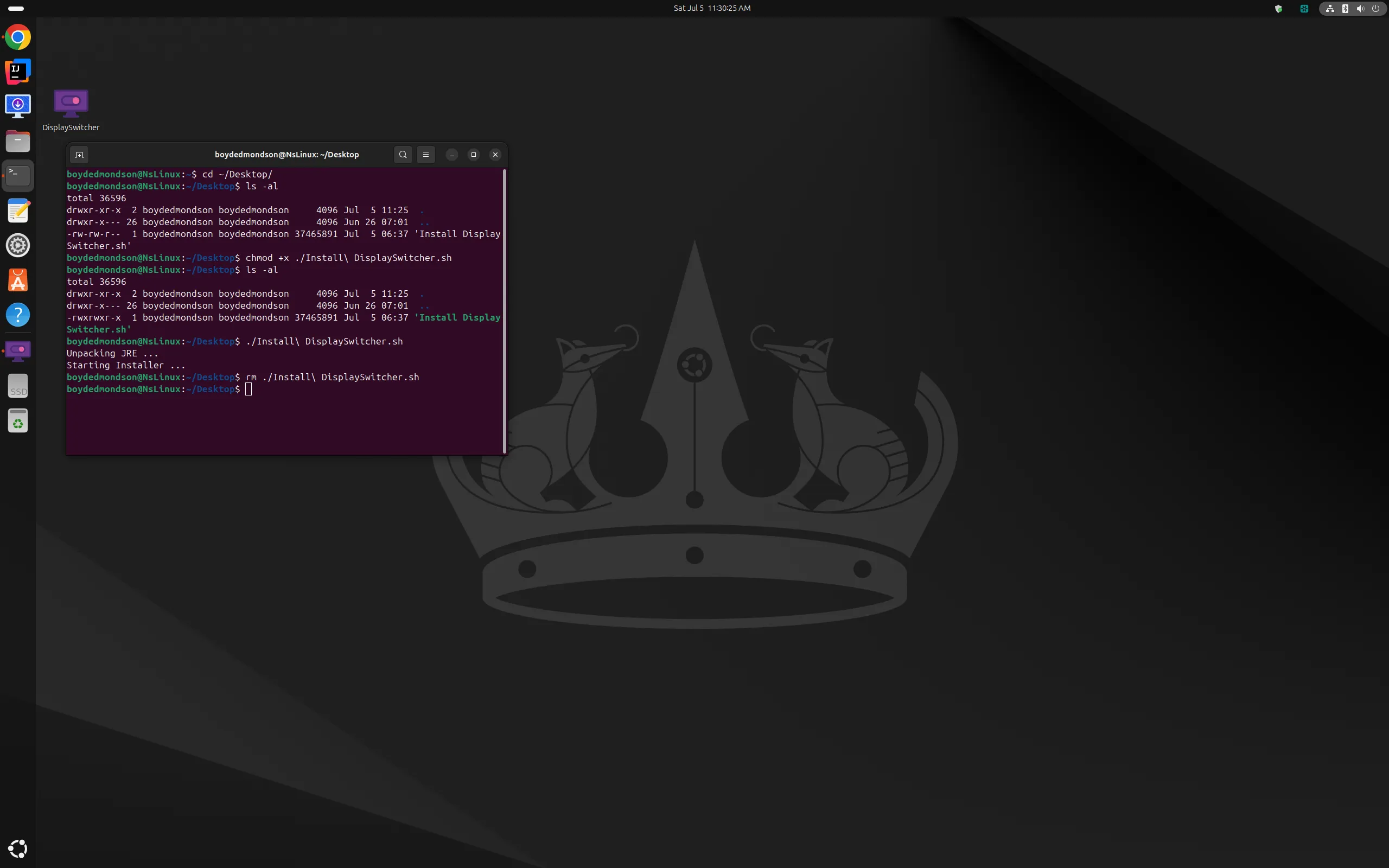Open the SSD drive in dock

coord(18,386)
